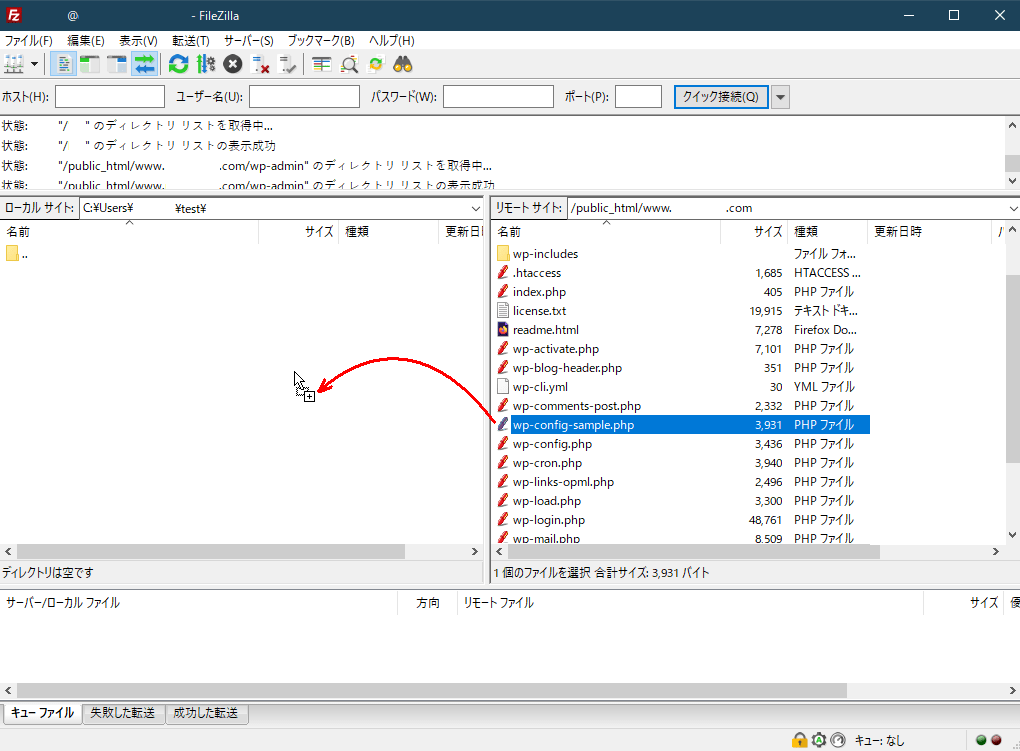
Task: Focus the ユーザー名(U) input field
Action: (x=304, y=97)
